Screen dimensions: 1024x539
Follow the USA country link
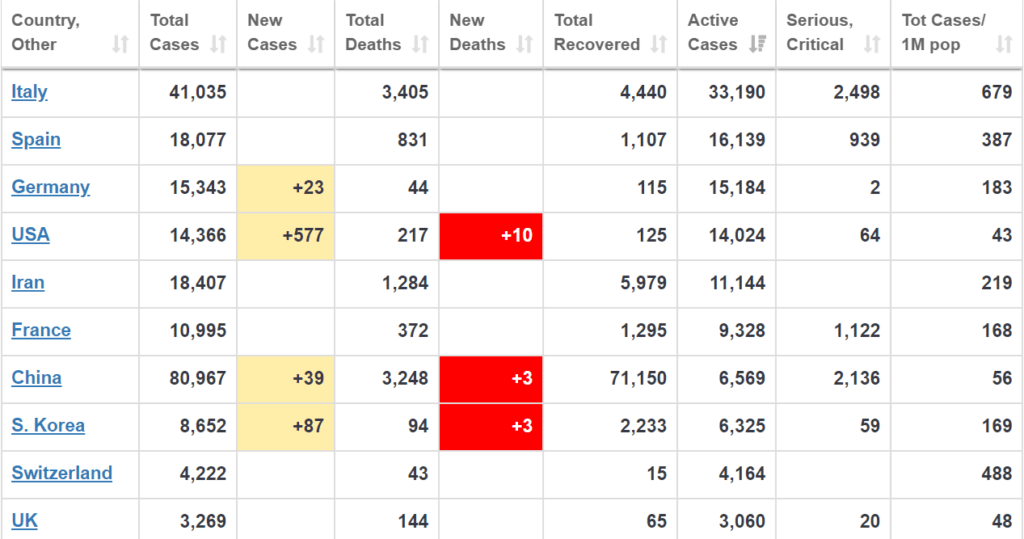(30, 235)
